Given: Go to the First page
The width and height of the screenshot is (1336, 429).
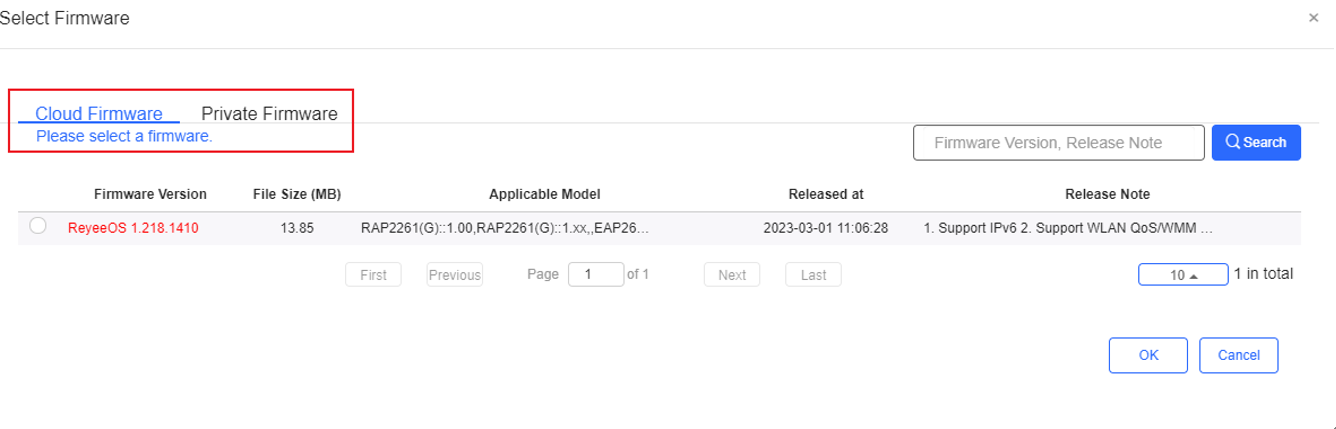Looking at the screenshot, I should click(x=373, y=275).
